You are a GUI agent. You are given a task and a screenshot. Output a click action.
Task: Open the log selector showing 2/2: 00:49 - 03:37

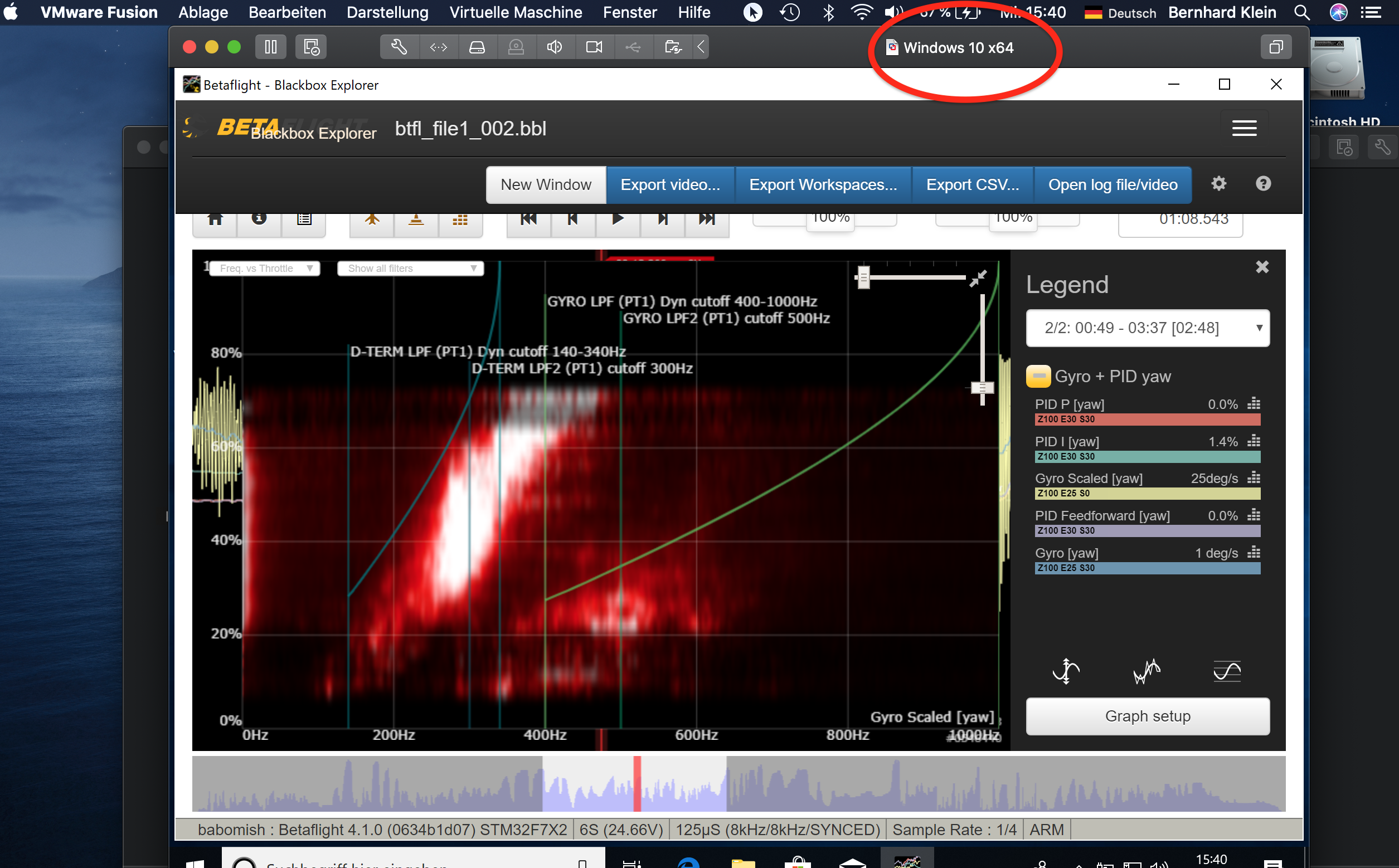[x=1147, y=328]
